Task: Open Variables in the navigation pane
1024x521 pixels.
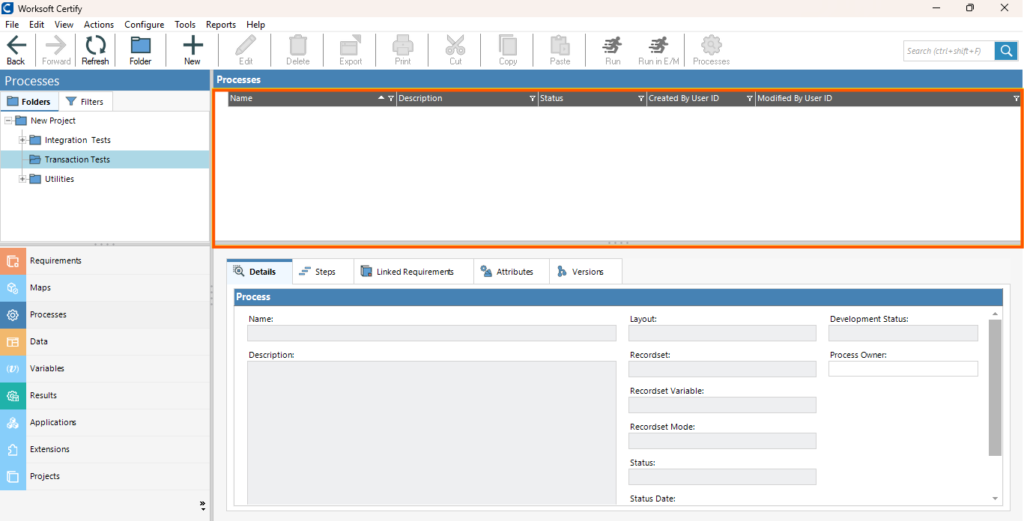Action: 104,368
